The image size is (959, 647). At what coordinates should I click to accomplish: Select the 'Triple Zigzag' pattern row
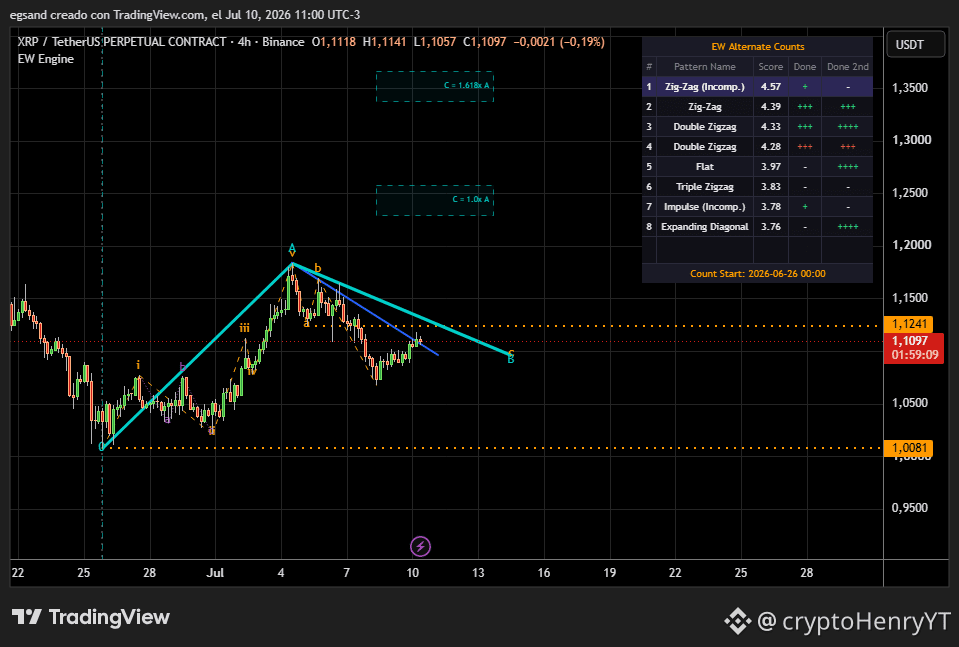pyautogui.click(x=757, y=187)
